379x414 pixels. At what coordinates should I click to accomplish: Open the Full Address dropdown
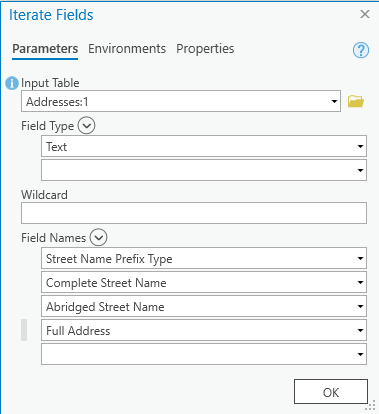(x=360, y=330)
